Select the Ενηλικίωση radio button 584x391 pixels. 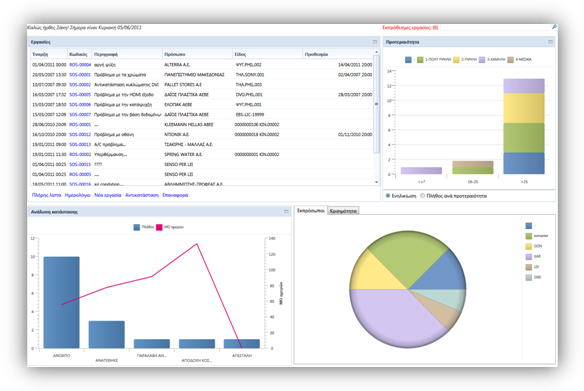click(x=388, y=196)
